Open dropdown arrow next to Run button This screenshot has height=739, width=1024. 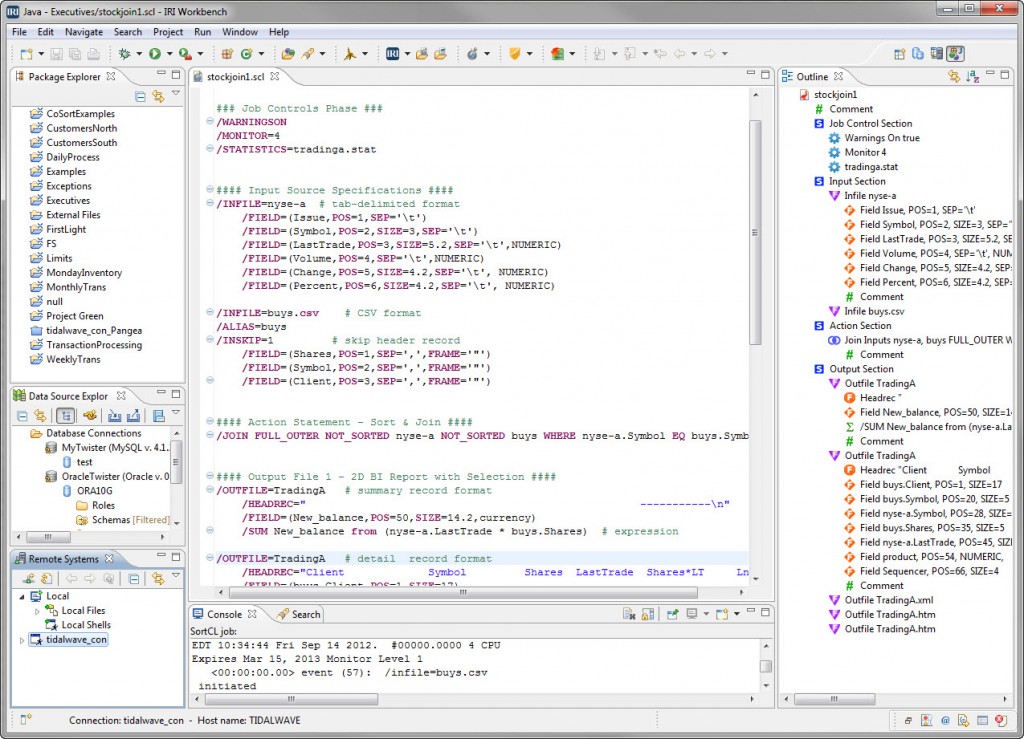coord(169,54)
